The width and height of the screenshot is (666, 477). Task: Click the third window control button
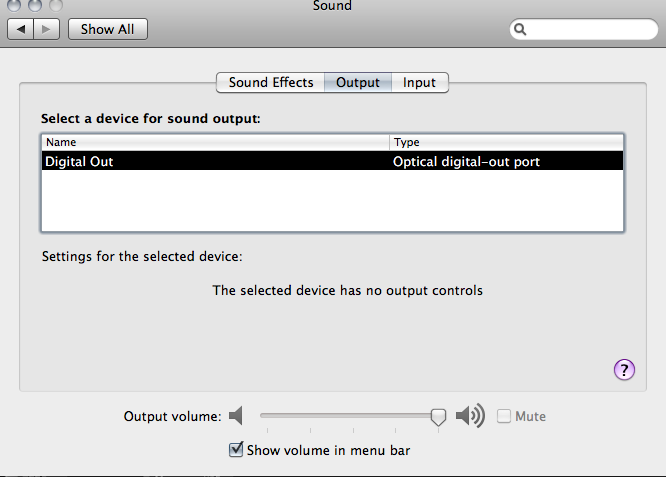(x=56, y=5)
